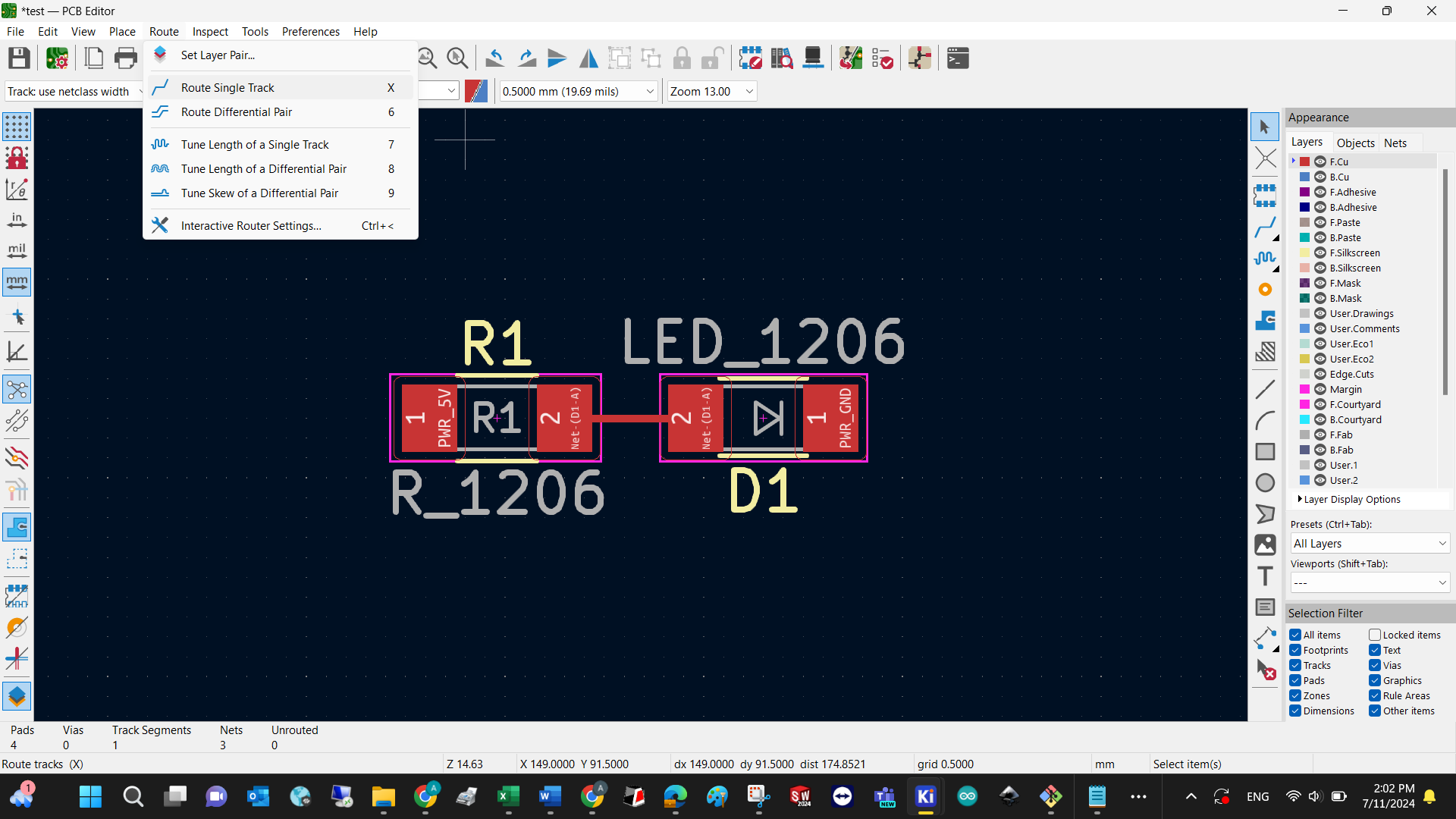The image size is (1456, 819).
Task: Click the Margin layer magenta swatch
Action: (x=1304, y=389)
